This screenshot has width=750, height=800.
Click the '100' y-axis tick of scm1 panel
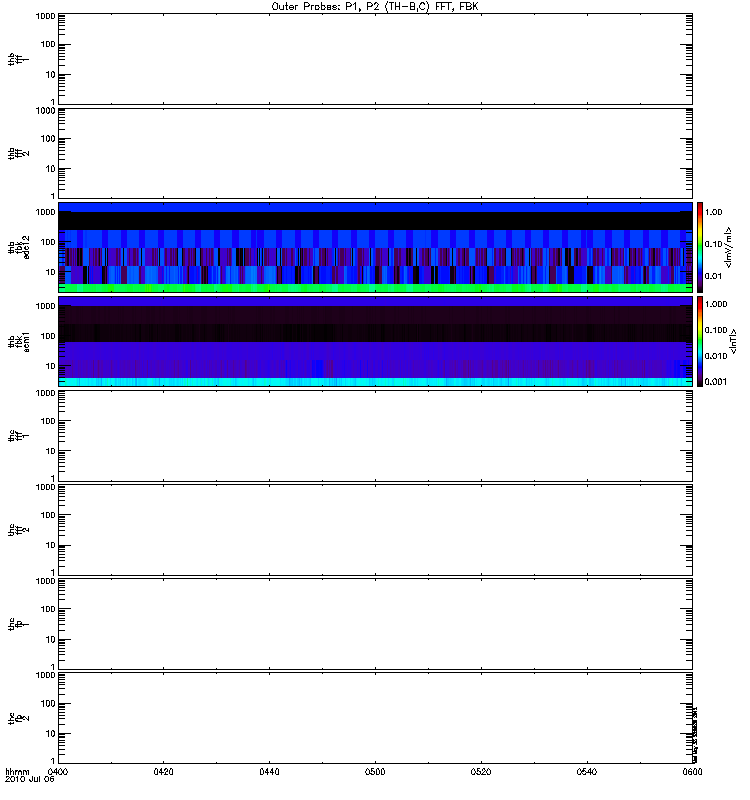[48, 336]
